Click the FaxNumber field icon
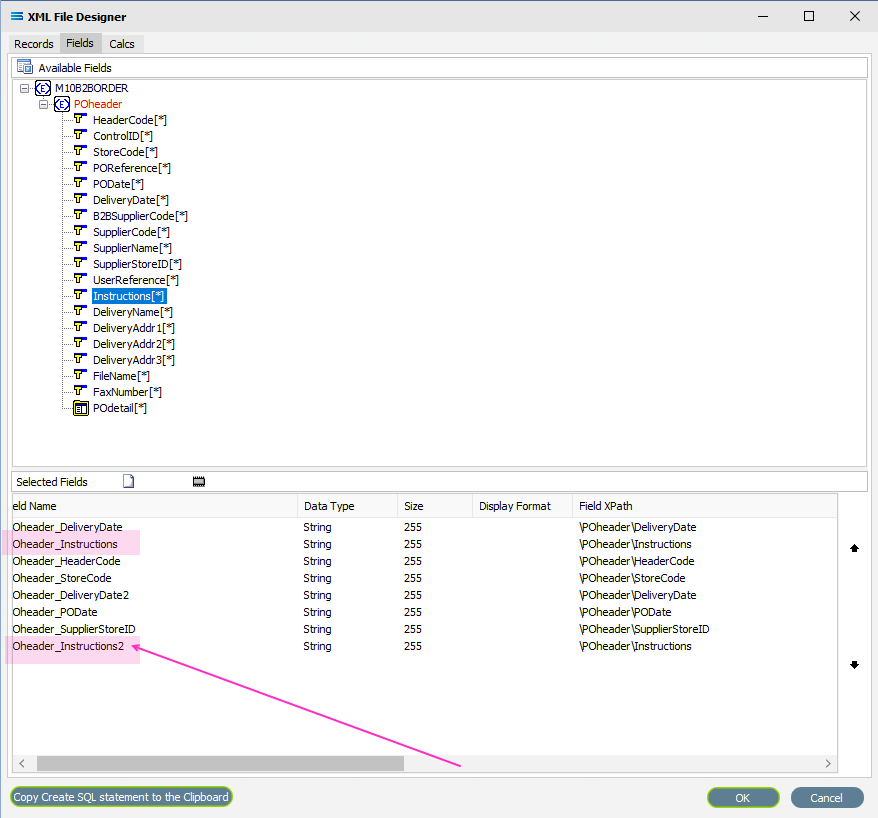 (x=80, y=391)
